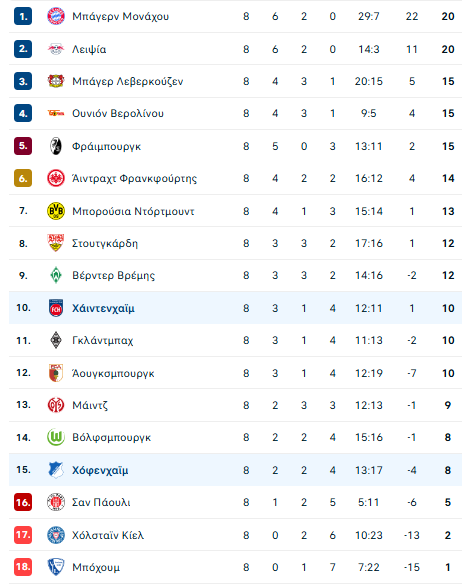
Task: Click the Bayer Leverkusen crest icon
Action: [56, 81]
